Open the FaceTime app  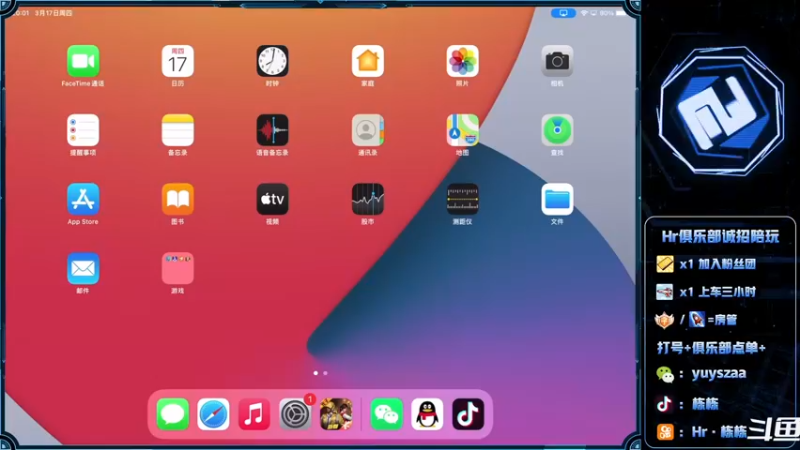tap(83, 61)
